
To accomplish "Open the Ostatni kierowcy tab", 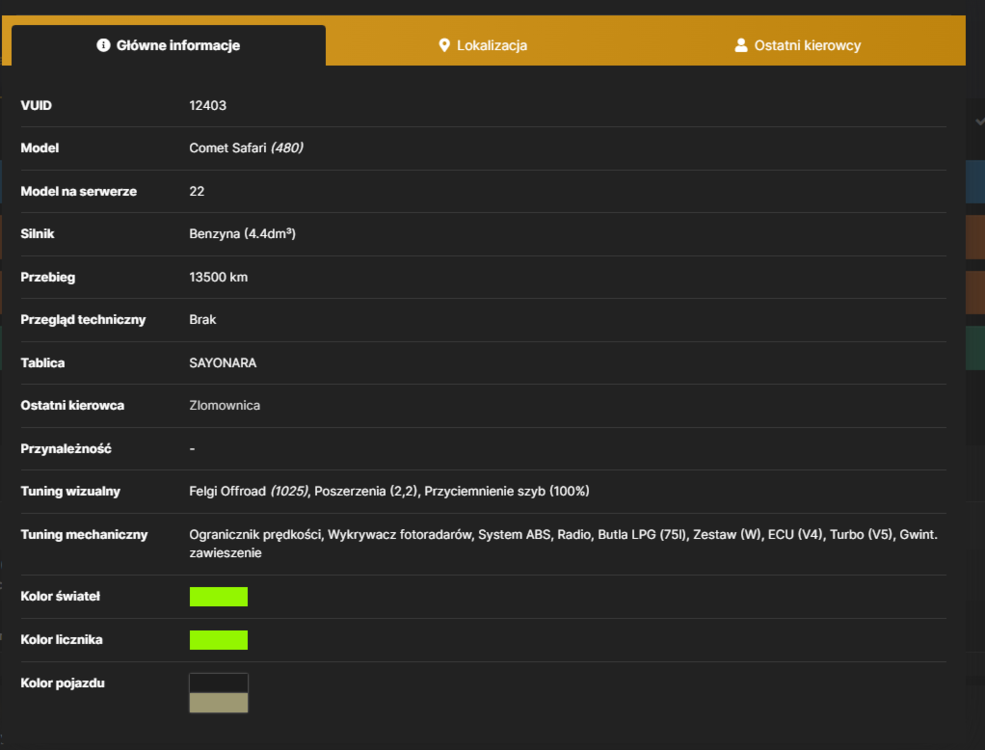I will [x=798, y=45].
